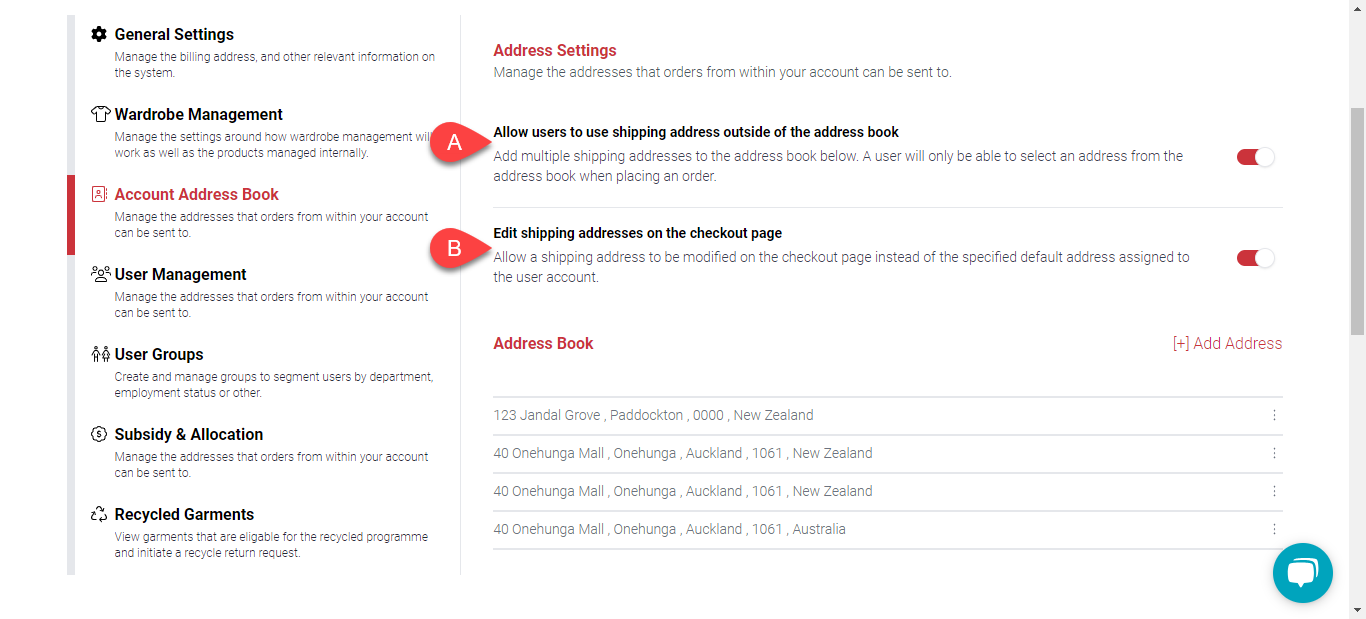This screenshot has height=619, width=1366.
Task: Toggle shipping address outside address book switch
Action: pos(1255,157)
